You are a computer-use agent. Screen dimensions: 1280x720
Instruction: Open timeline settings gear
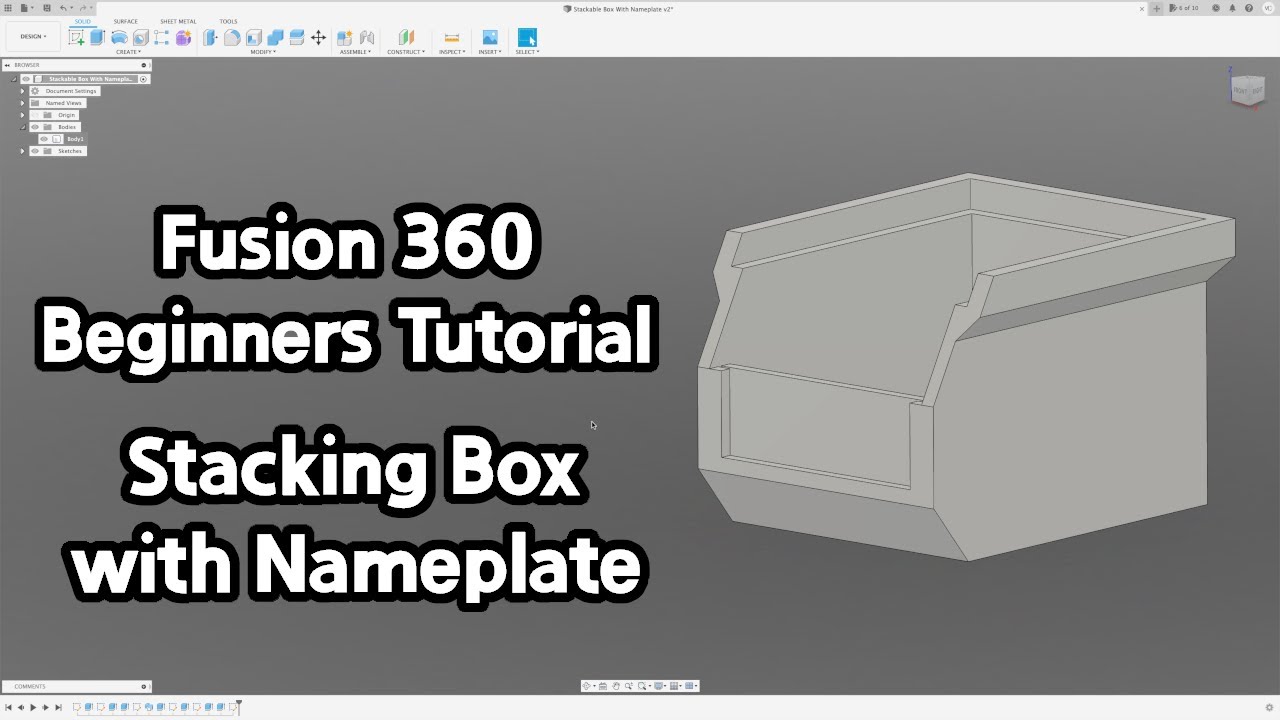click(x=1269, y=708)
